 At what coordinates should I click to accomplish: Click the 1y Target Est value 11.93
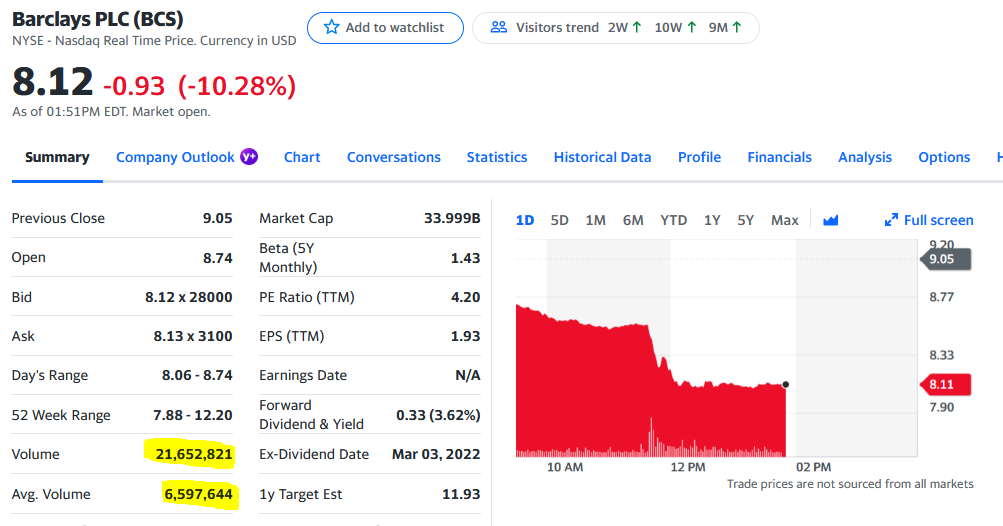(x=461, y=494)
